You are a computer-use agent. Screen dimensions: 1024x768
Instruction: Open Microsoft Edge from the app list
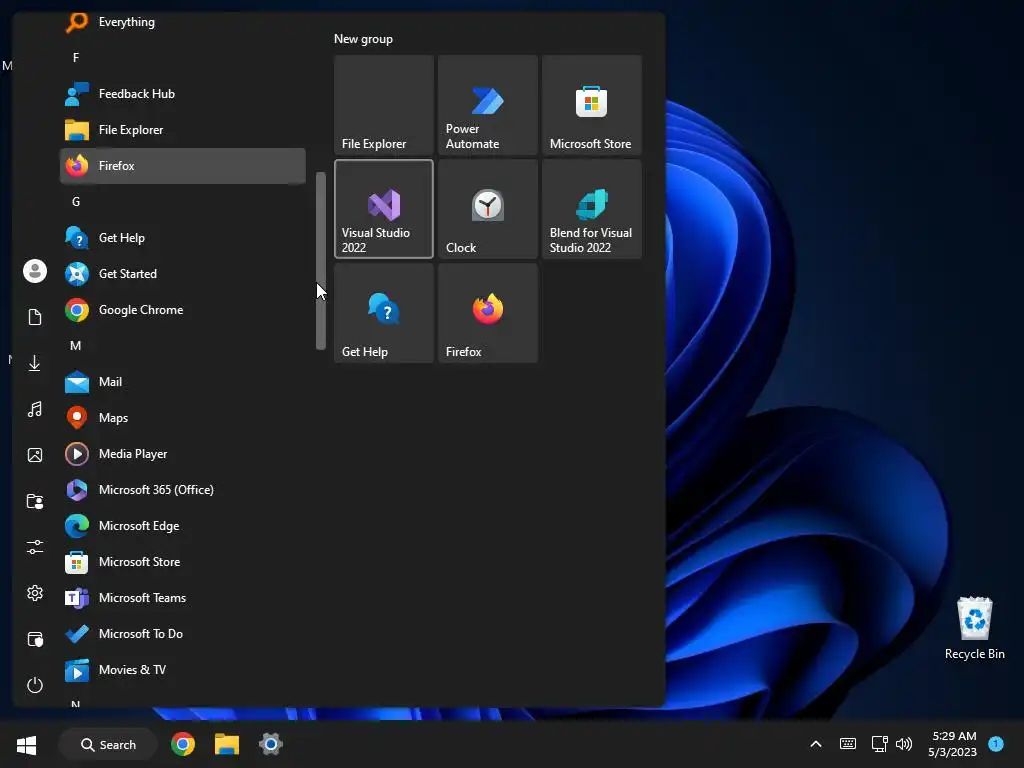point(183,525)
